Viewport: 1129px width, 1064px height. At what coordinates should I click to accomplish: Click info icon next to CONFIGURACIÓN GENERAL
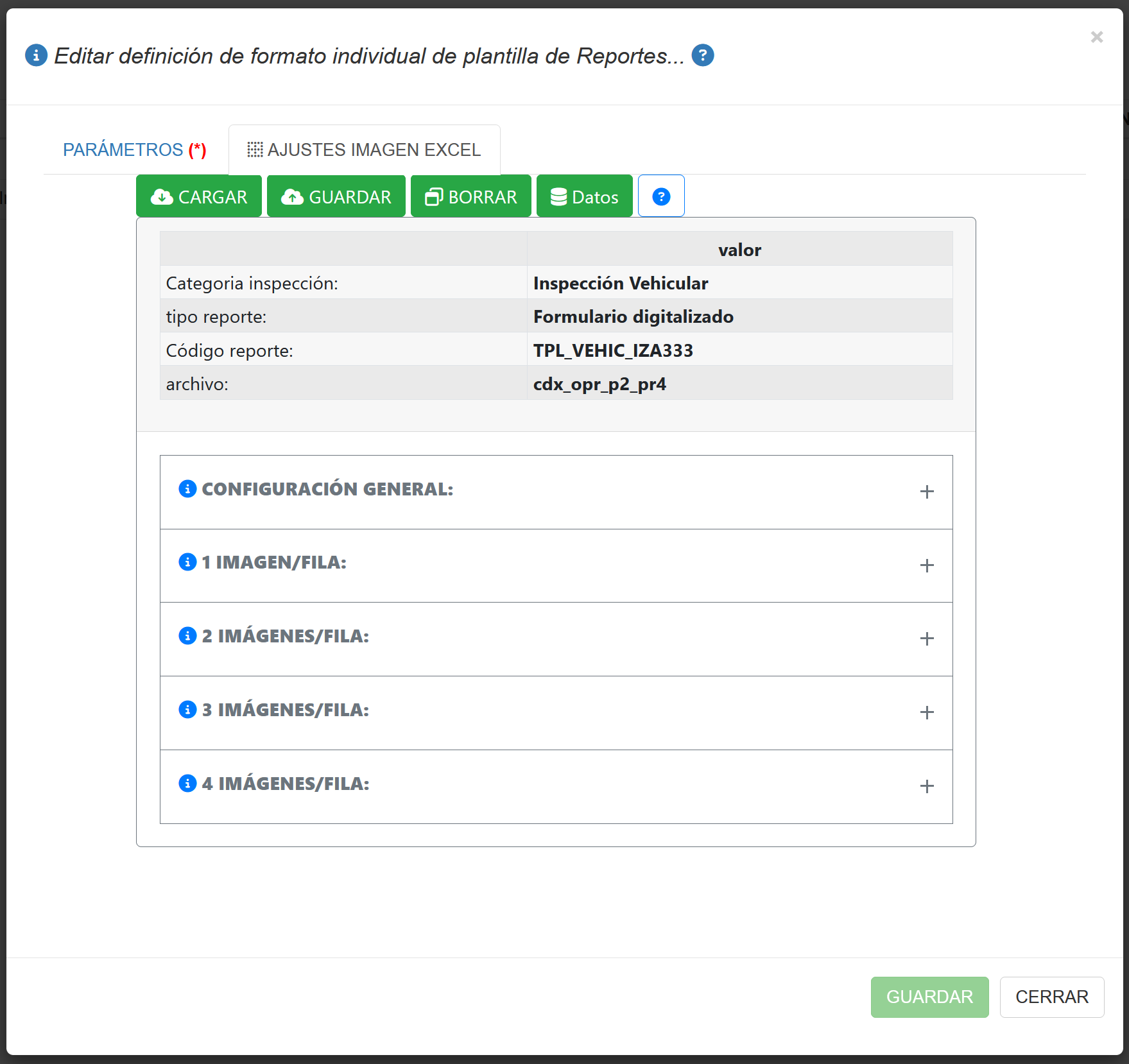pyautogui.click(x=187, y=489)
